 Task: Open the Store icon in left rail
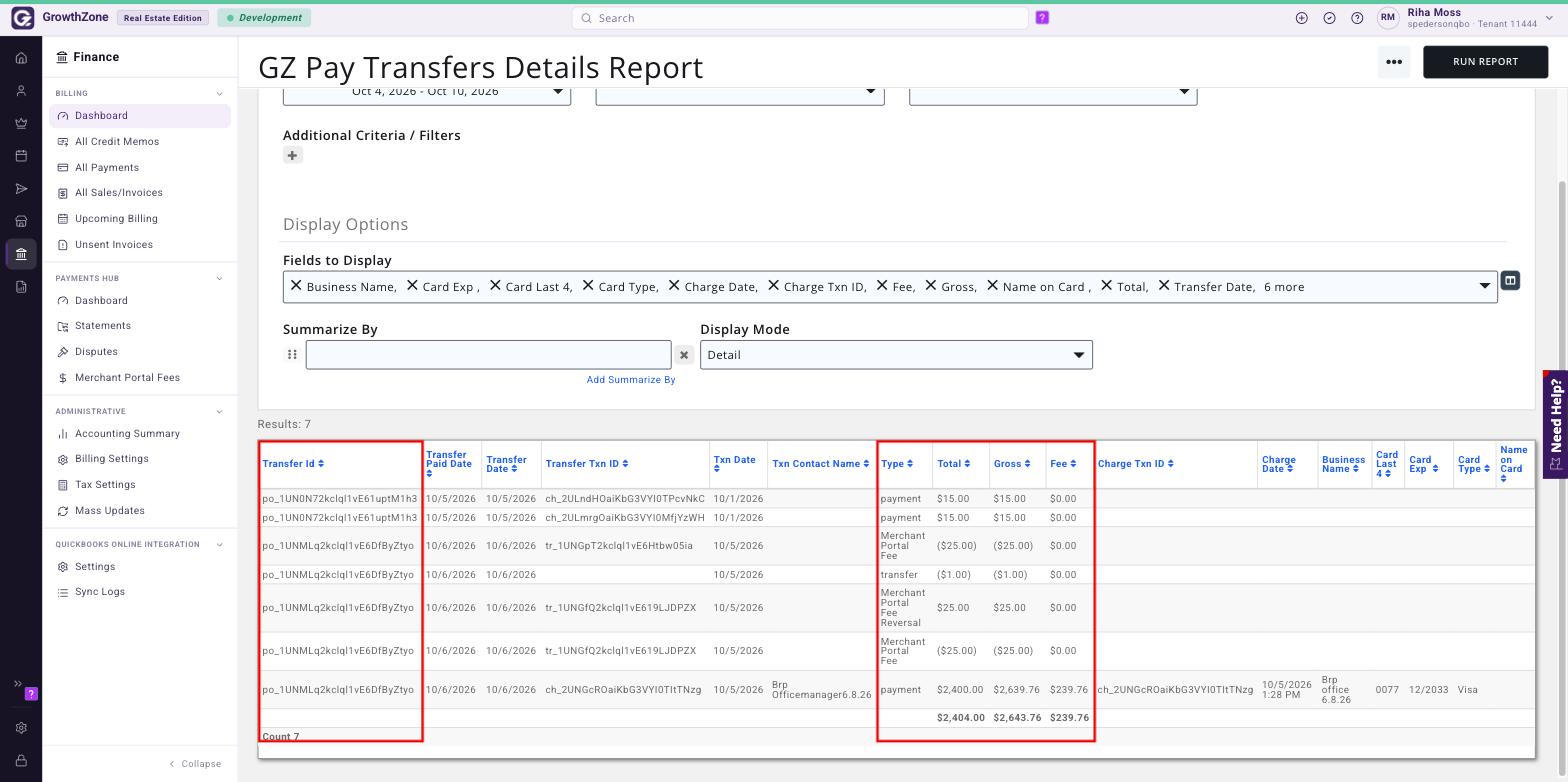[x=21, y=221]
